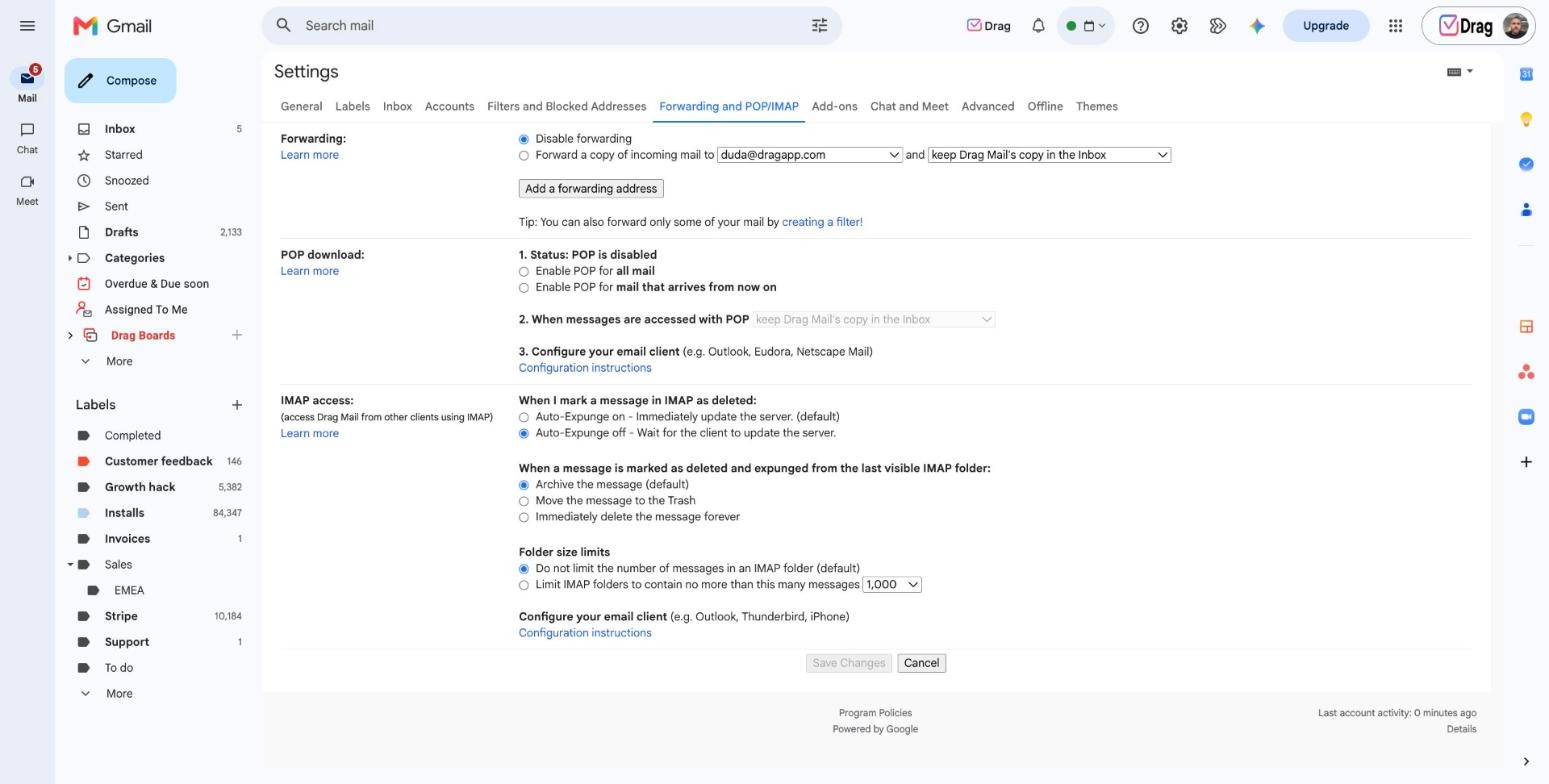Switch to the General settings tab
Viewport: 1549px width, 784px height.
tap(301, 106)
